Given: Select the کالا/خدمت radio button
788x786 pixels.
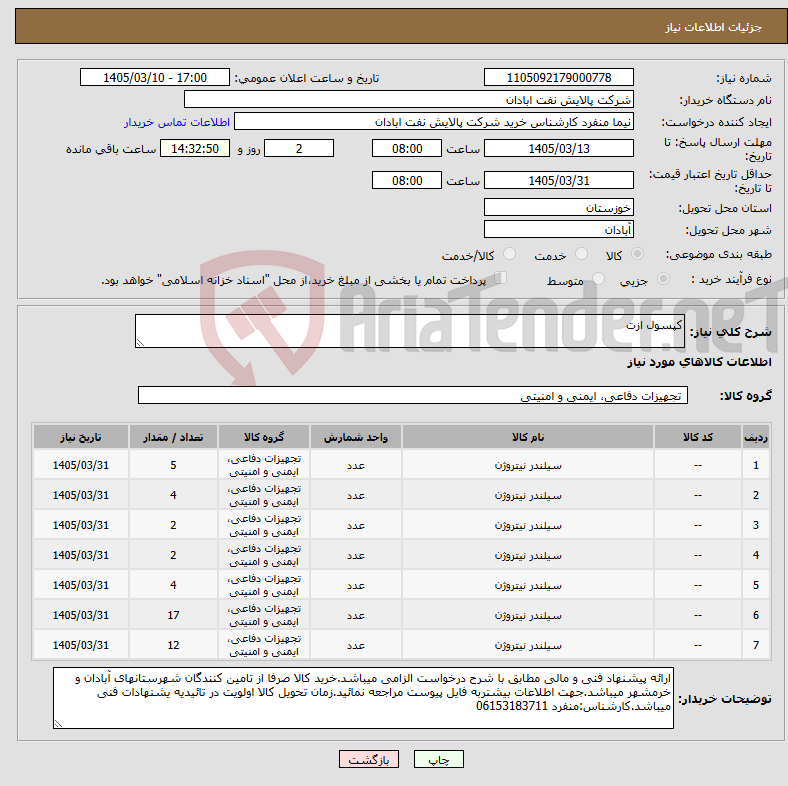Looking at the screenshot, I should tap(510, 254).
